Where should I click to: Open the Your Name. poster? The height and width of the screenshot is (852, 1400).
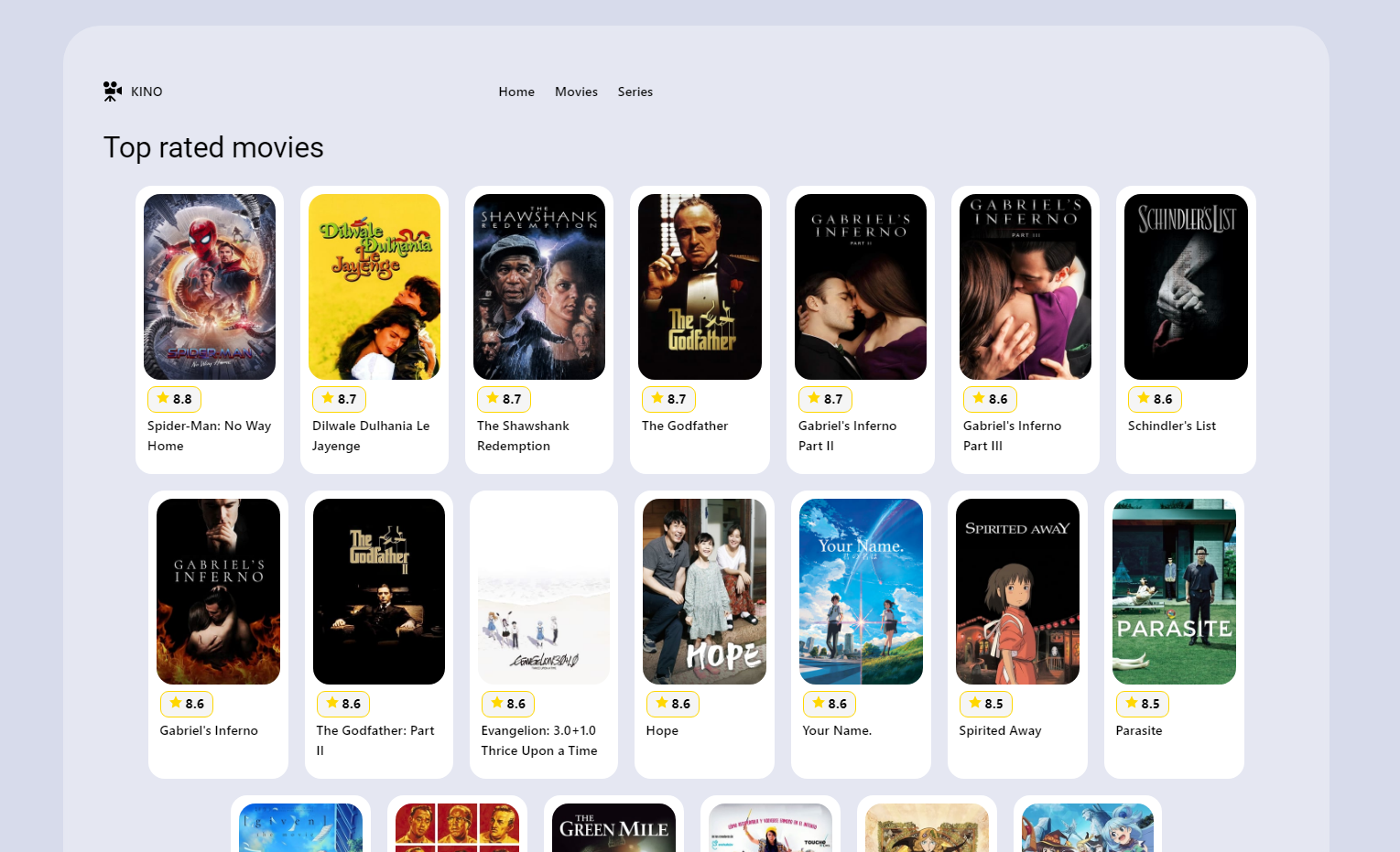(x=861, y=591)
